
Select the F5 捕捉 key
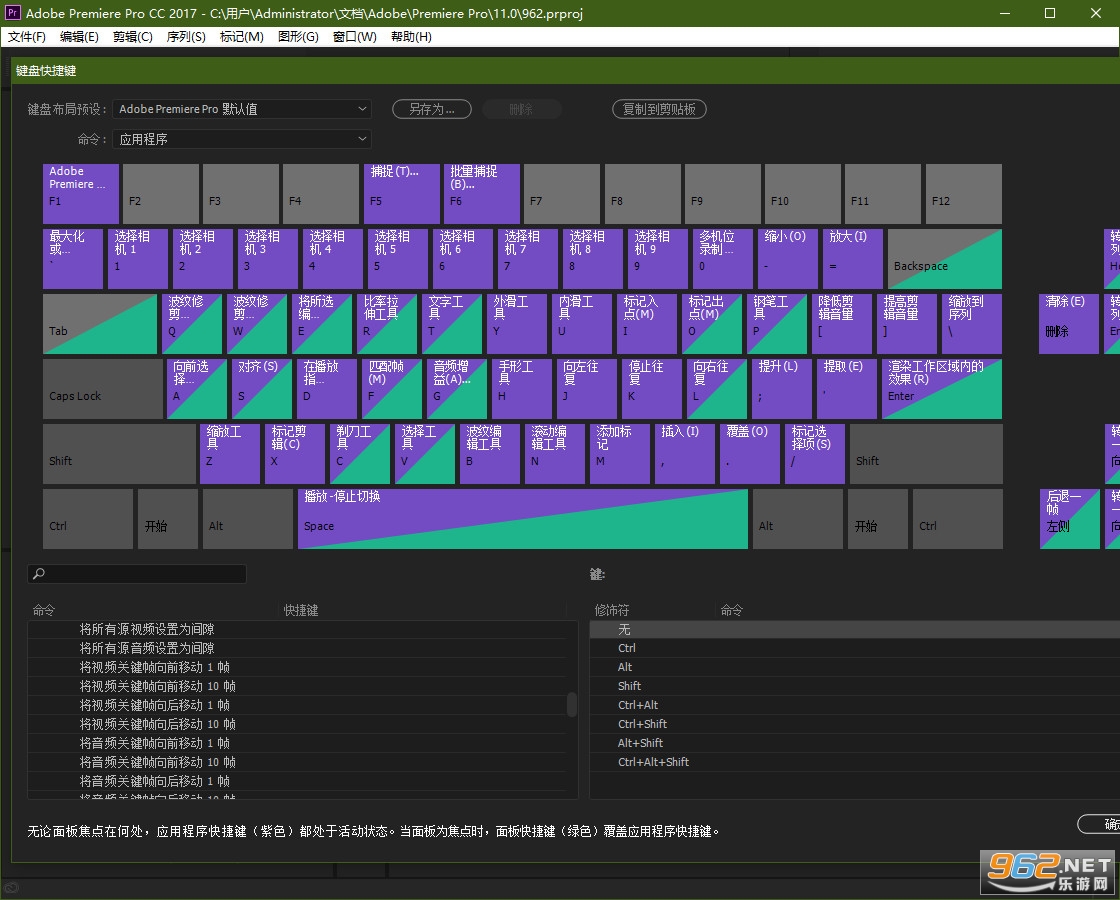tap(402, 194)
